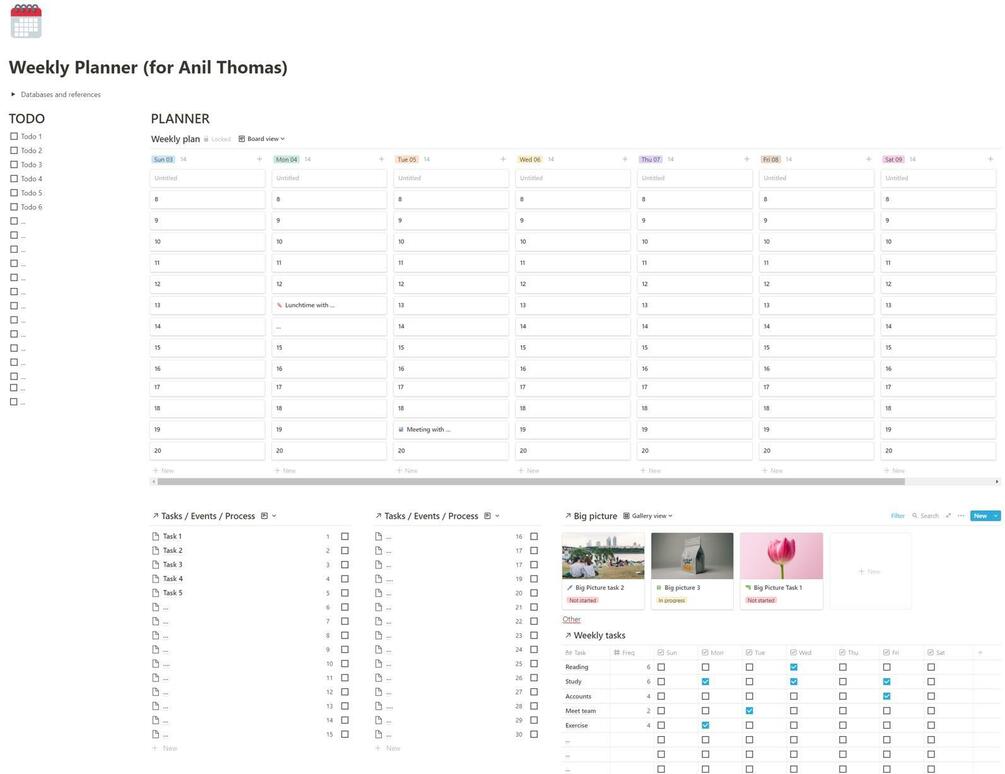Click the plus icon in Sun 03 column
Image resolution: width=1005 pixels, height=774 pixels.
click(x=259, y=159)
